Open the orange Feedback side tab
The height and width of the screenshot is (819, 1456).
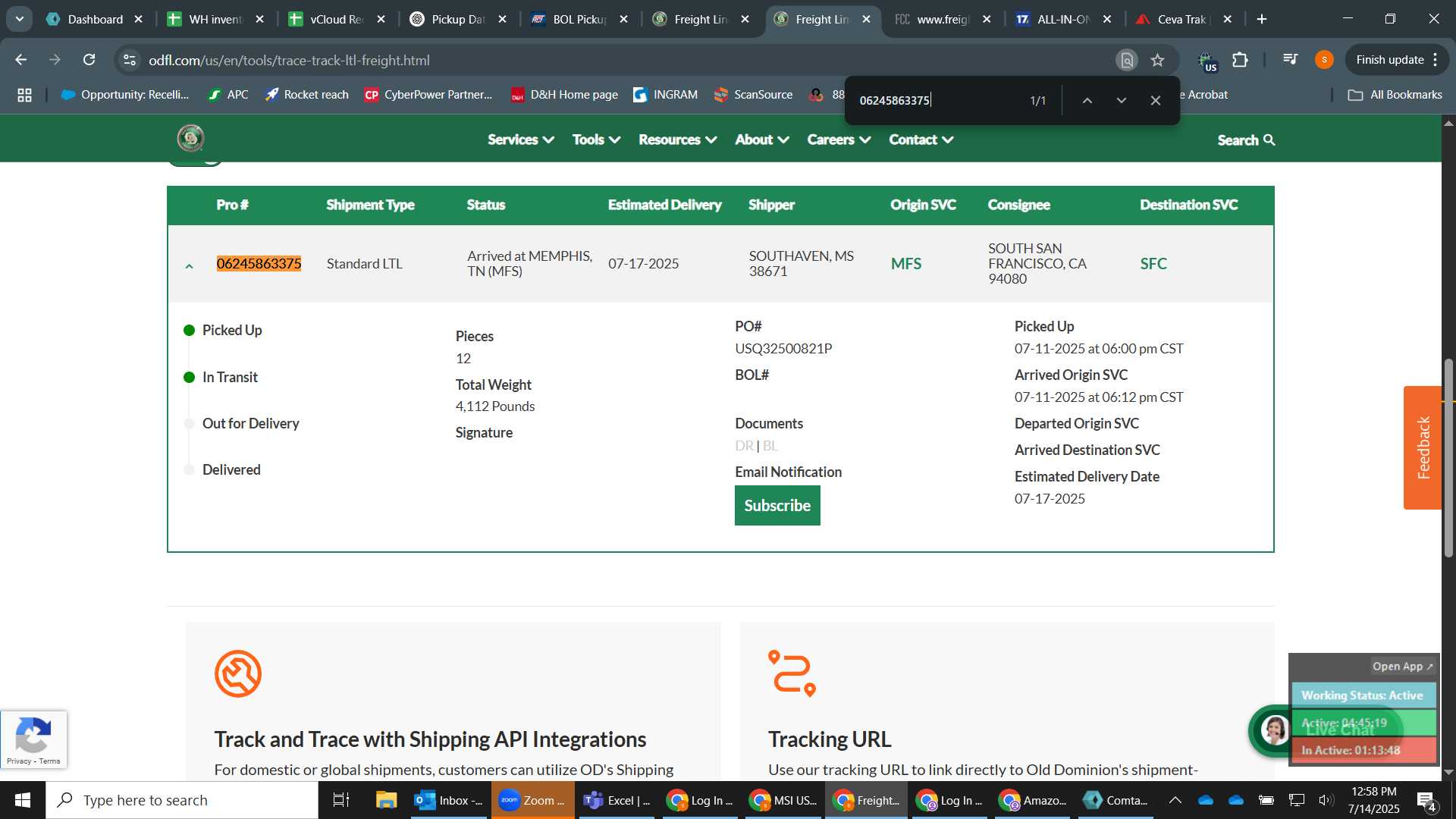coord(1423,447)
